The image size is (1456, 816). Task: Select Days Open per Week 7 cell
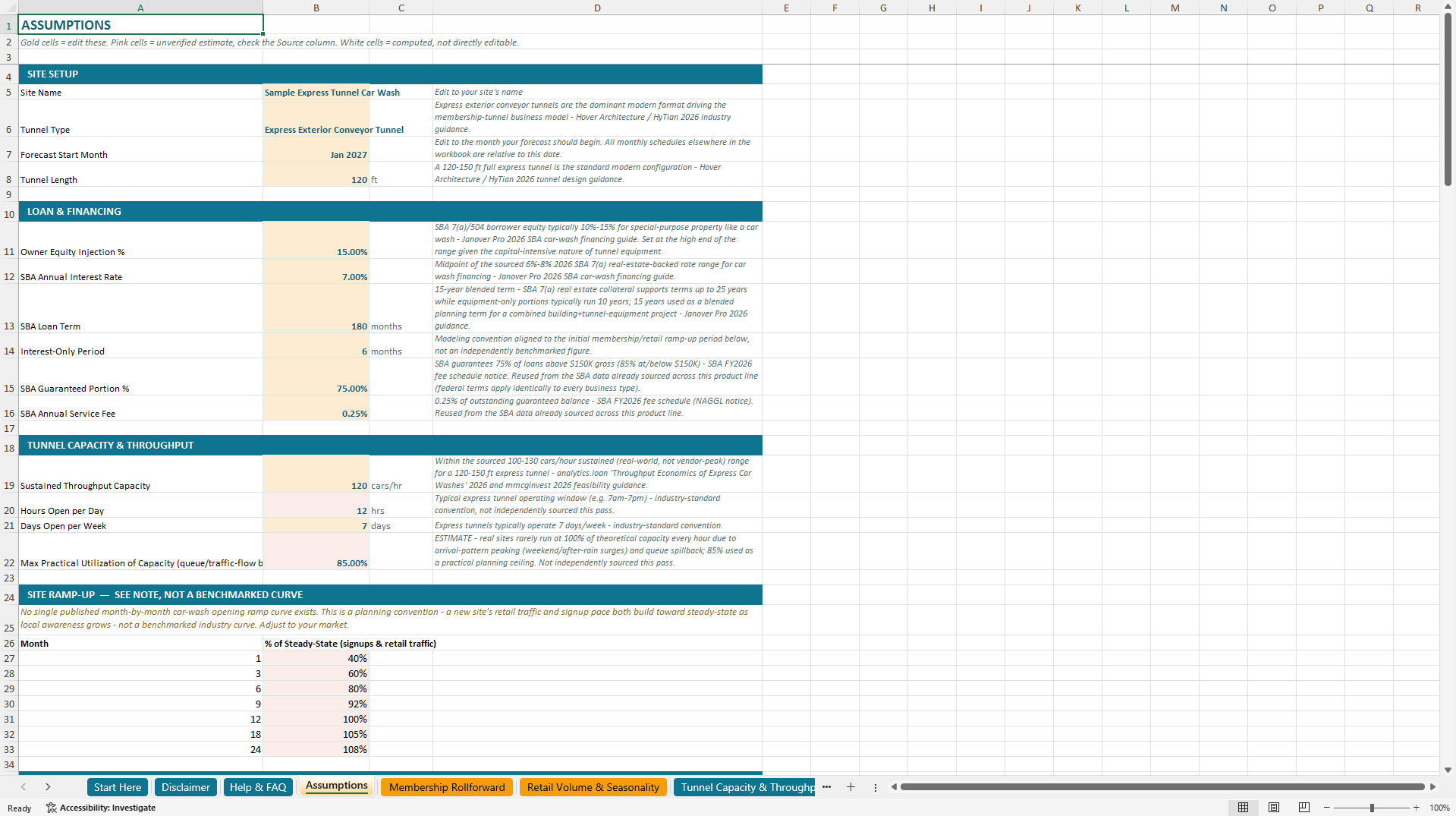tap(316, 525)
